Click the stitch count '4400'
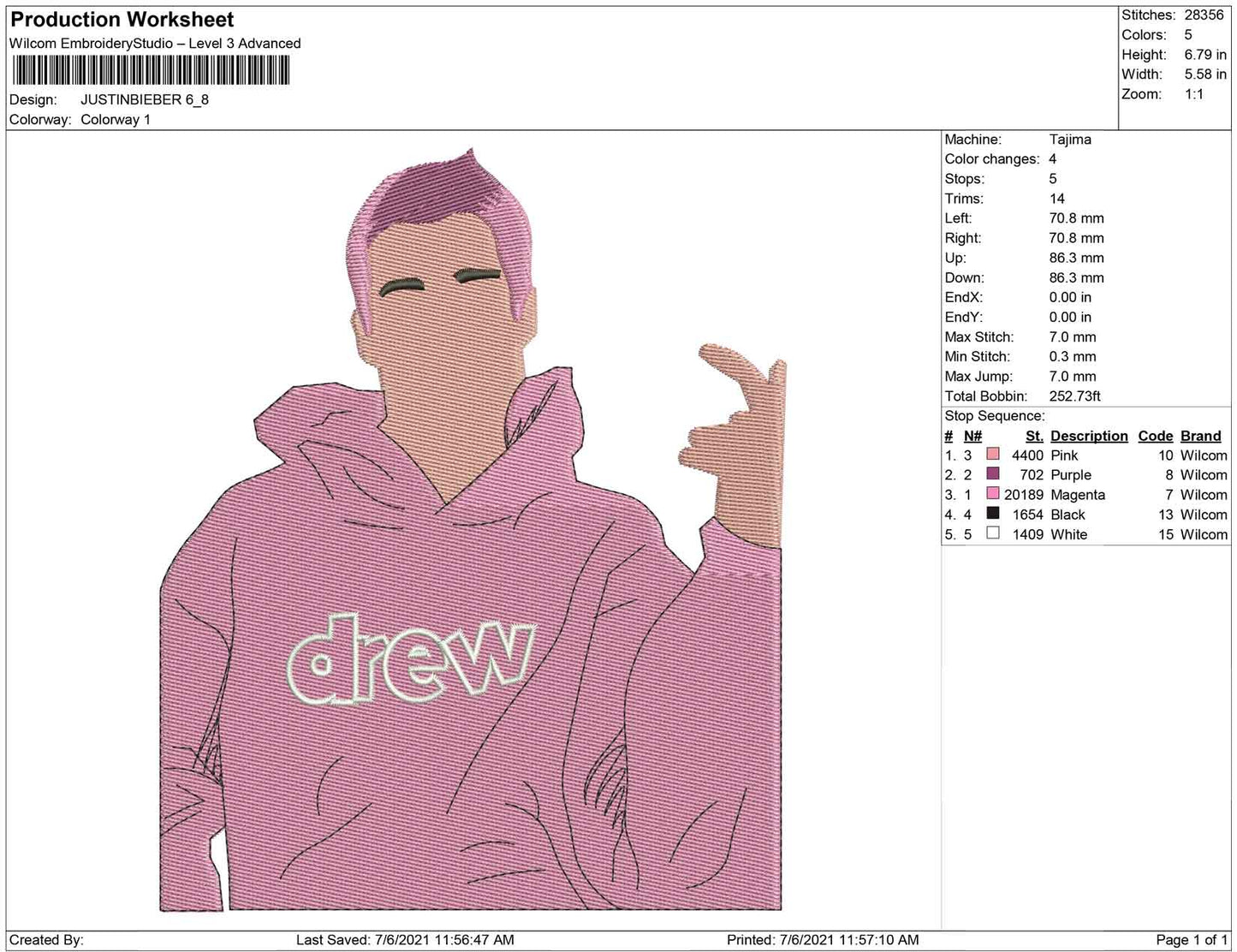The height and width of the screenshot is (952, 1237). (x=1027, y=455)
